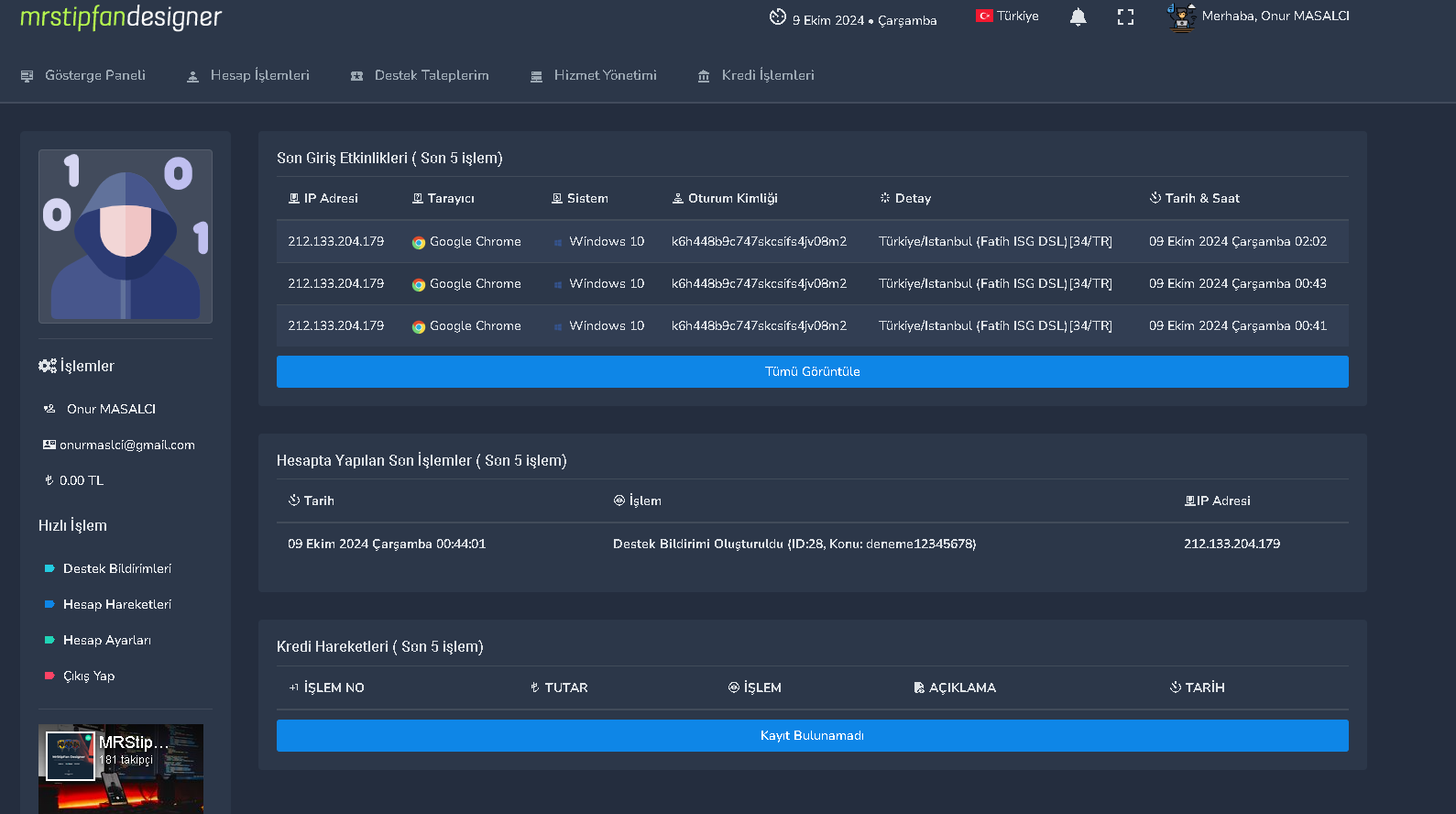Click the Gösterge Paneli monitor icon
The width and height of the screenshot is (1456, 814).
[27, 76]
